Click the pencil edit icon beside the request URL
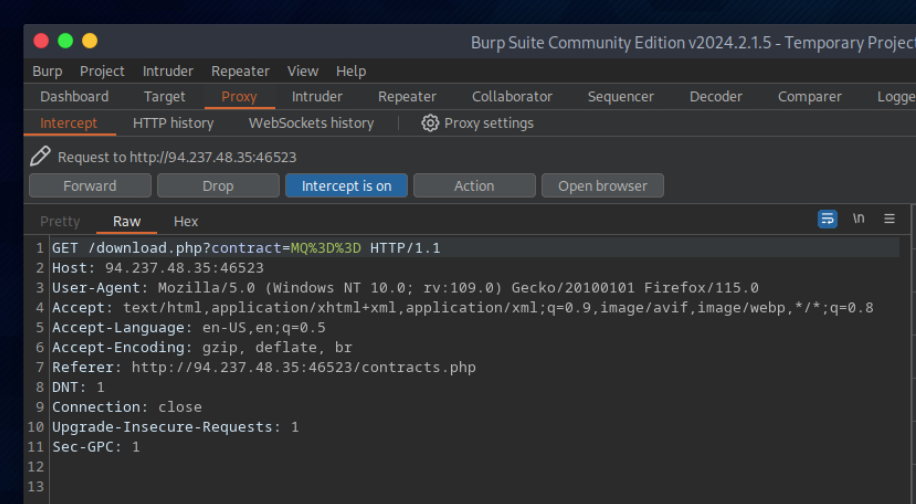Viewport: 916px width, 504px height. pyautogui.click(x=40, y=156)
